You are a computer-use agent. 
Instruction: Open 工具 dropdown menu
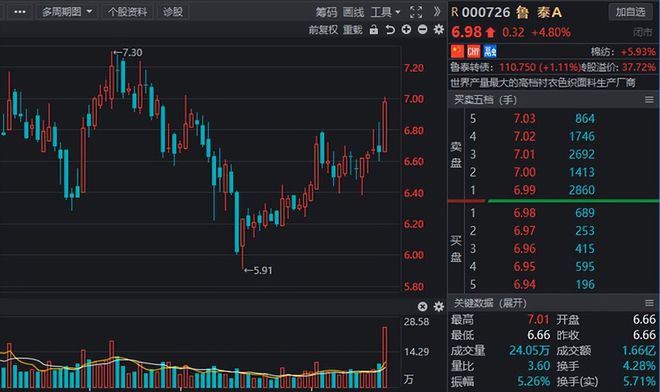click(385, 12)
